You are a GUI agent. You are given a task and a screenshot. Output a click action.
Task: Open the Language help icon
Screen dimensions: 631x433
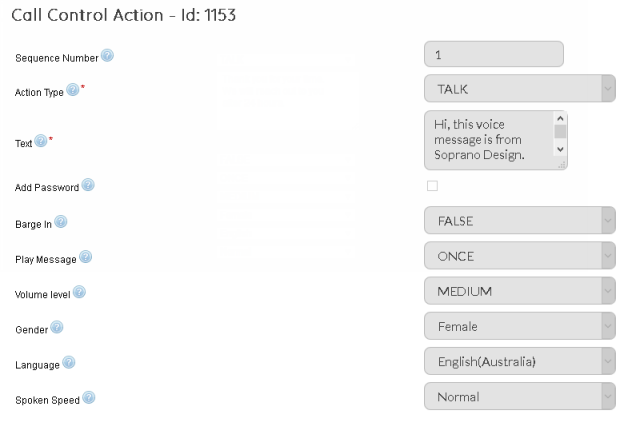(x=69, y=363)
